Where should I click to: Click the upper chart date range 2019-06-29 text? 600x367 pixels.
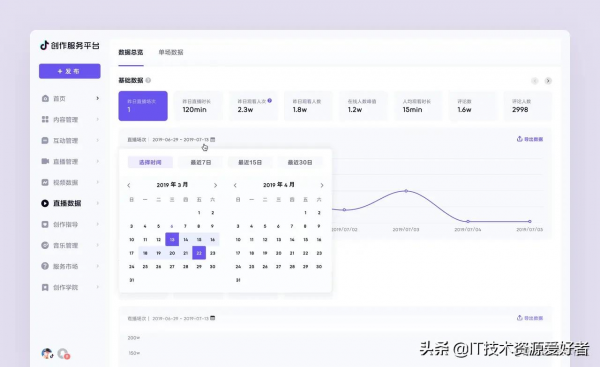181,139
